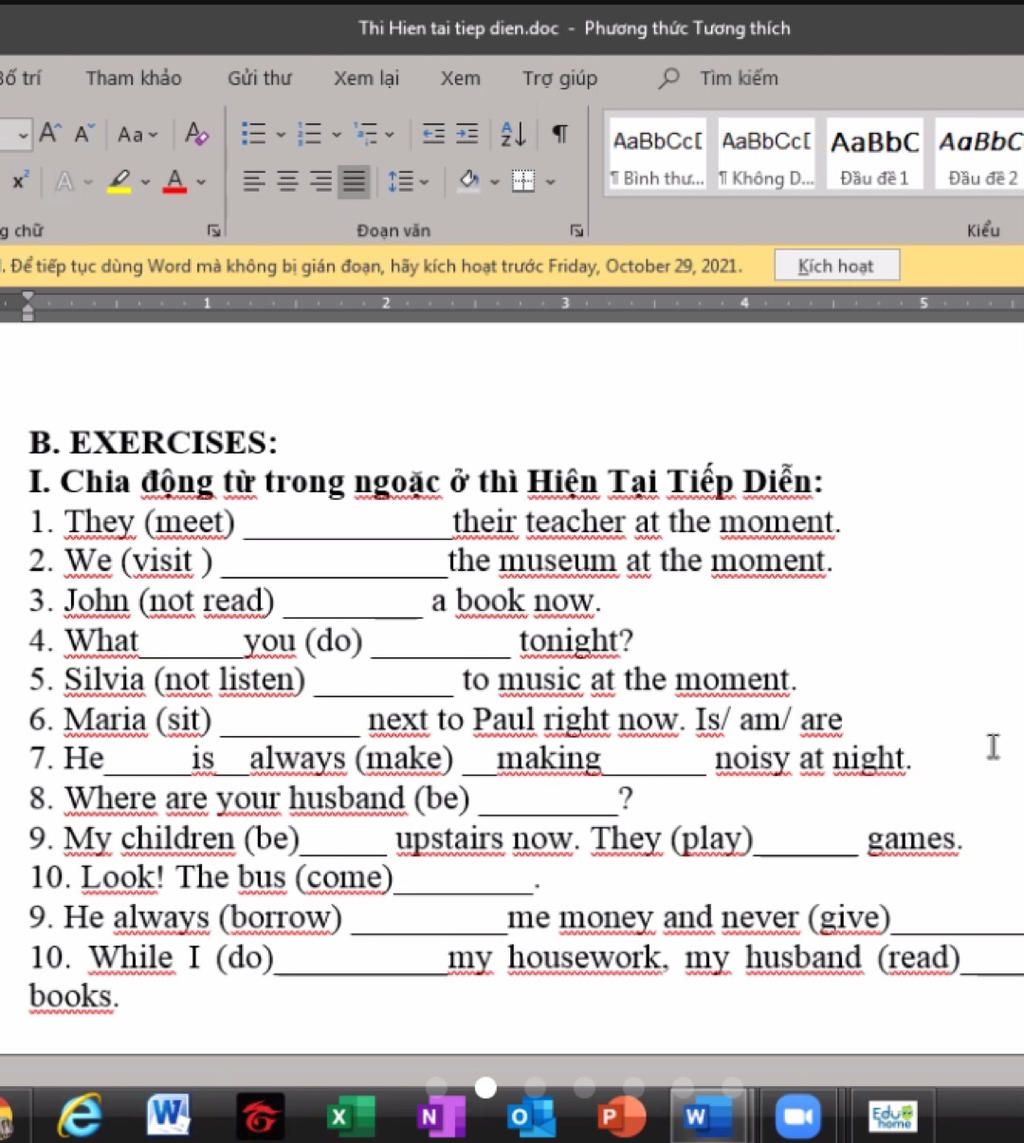Increase the paragraph indent
The width and height of the screenshot is (1024, 1143).
467,133
